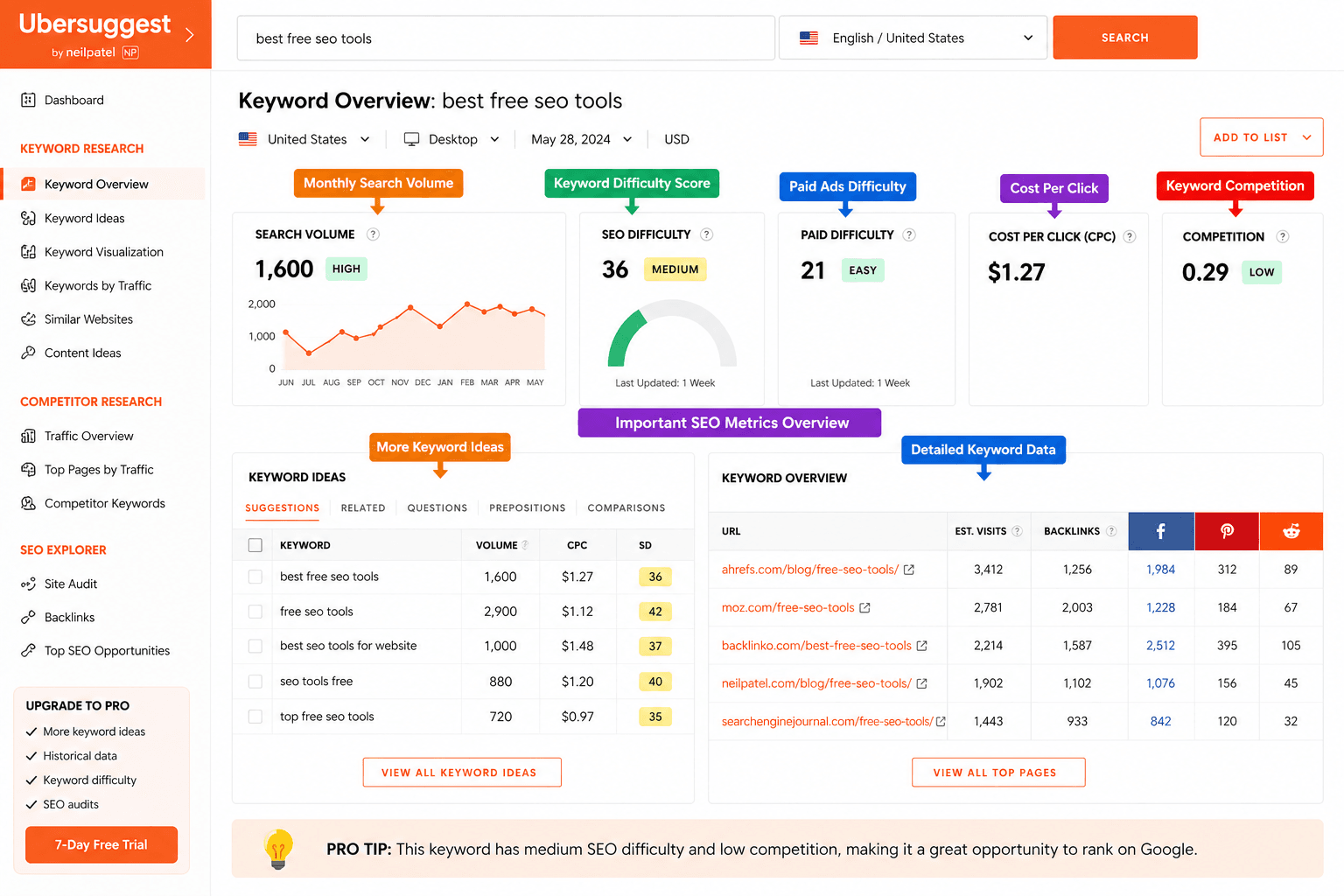The image size is (1344, 896).
Task: Click View All Keyword Ideas button
Action: 462,773
